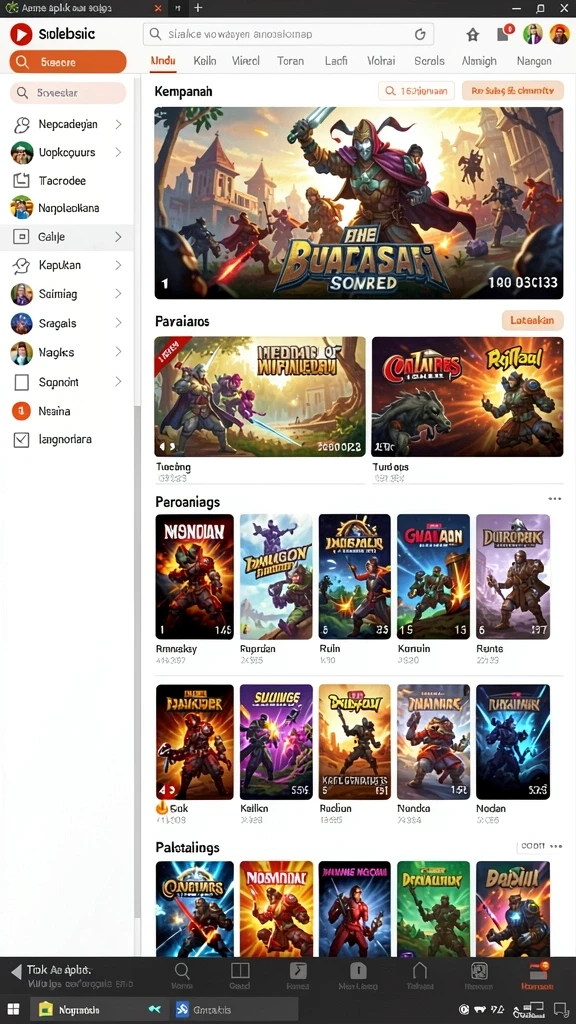Click the Kapukan sidebar icon

point(22,265)
